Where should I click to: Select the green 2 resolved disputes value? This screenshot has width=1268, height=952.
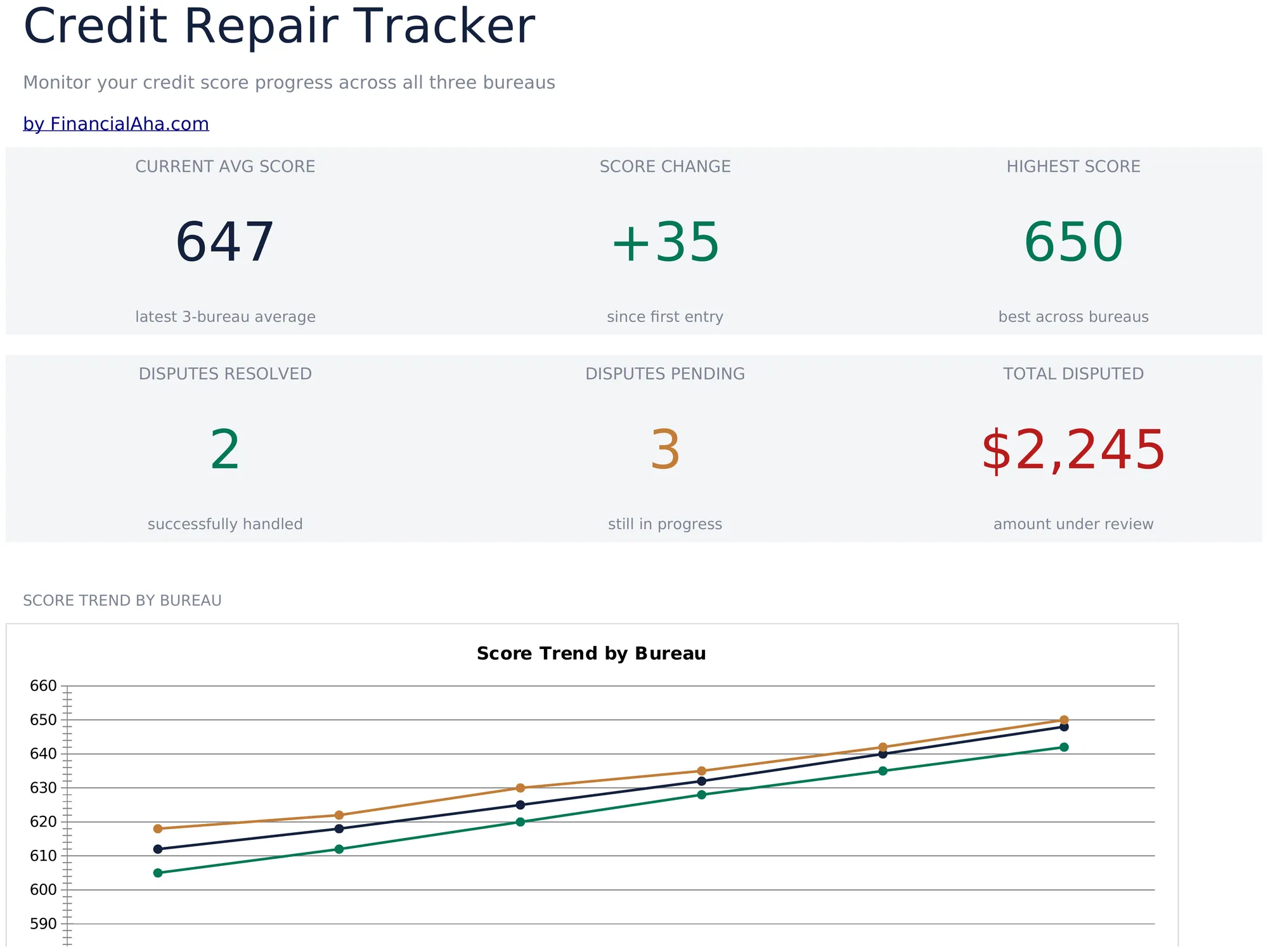click(225, 450)
